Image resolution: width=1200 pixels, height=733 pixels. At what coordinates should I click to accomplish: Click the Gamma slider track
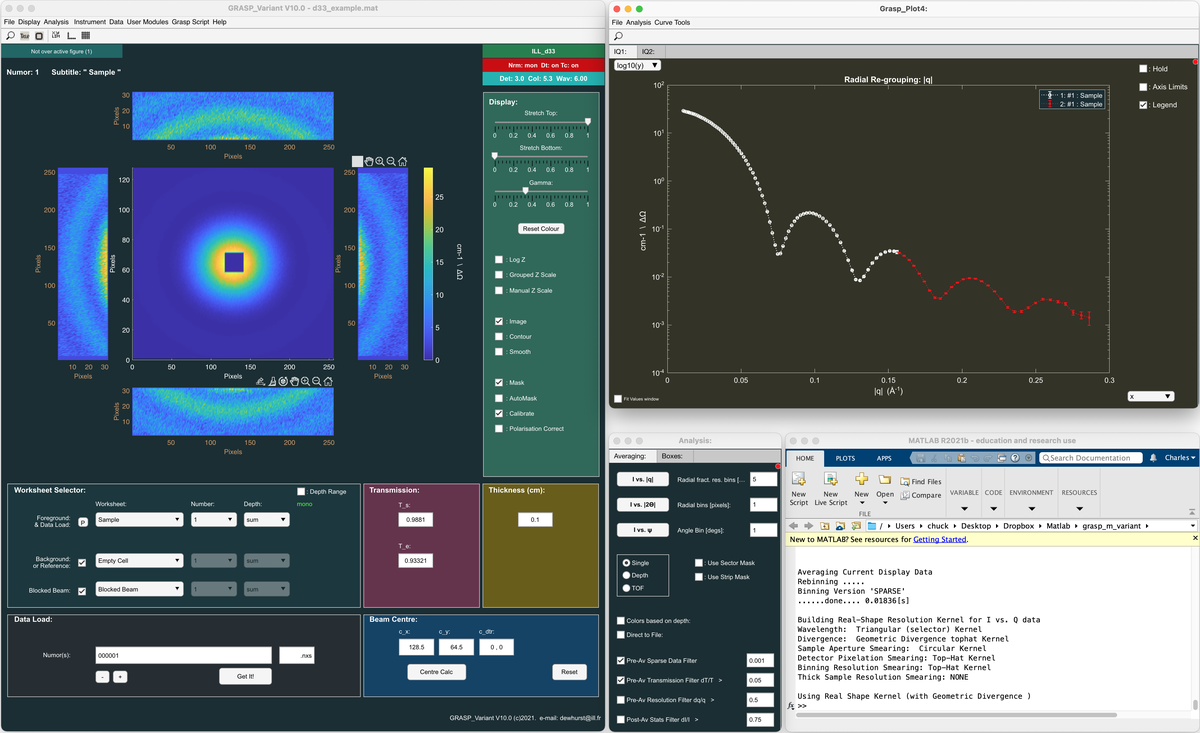click(x=540, y=190)
